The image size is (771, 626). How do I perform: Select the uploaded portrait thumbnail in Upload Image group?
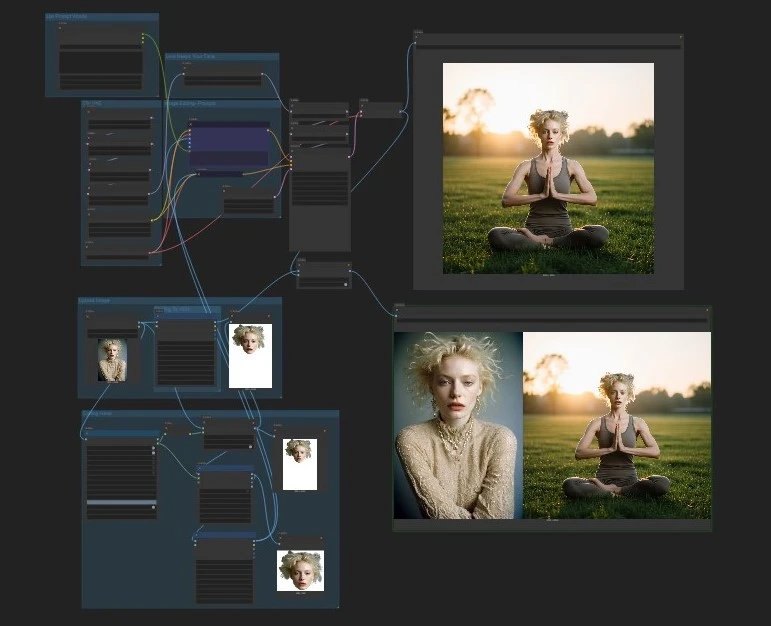[112, 360]
